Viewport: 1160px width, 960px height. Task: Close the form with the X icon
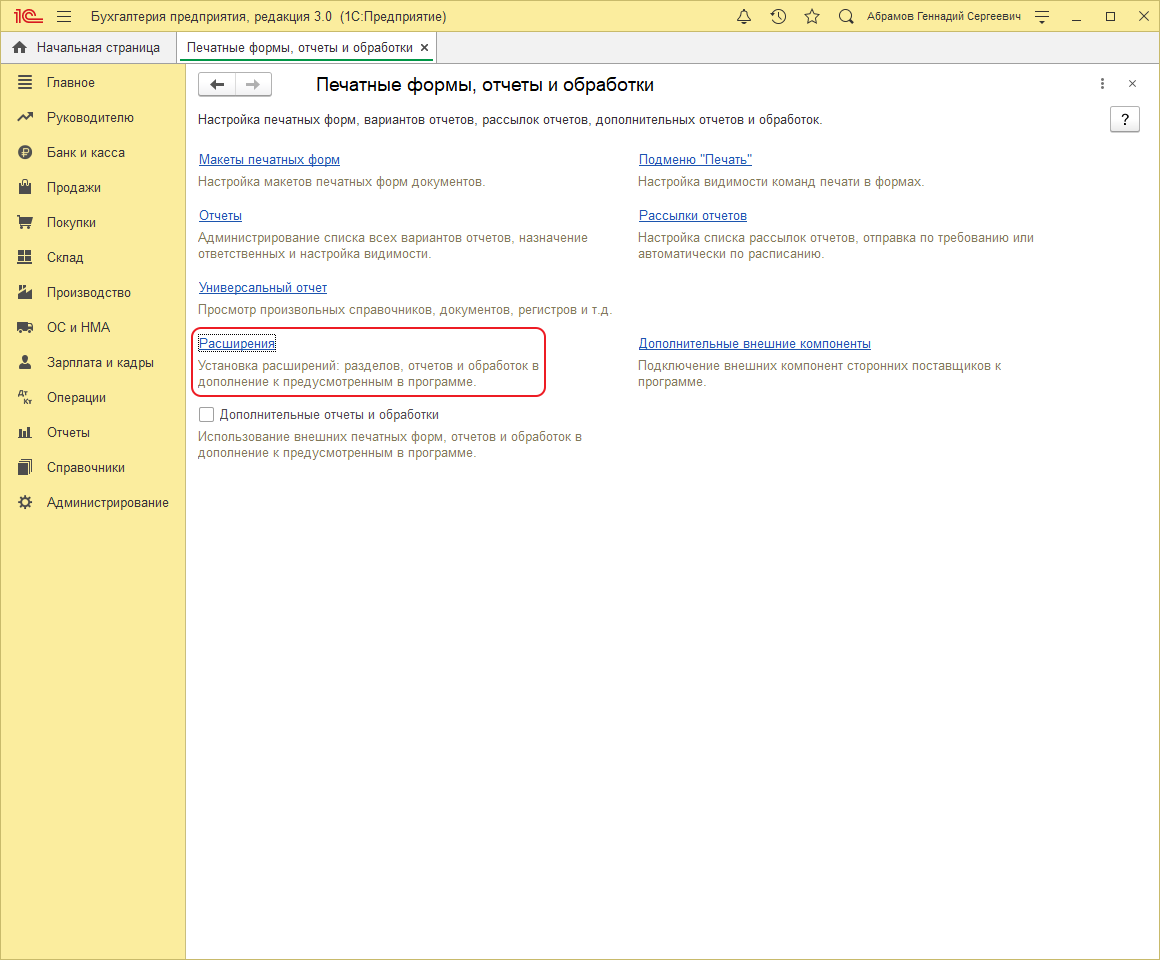tap(1133, 84)
